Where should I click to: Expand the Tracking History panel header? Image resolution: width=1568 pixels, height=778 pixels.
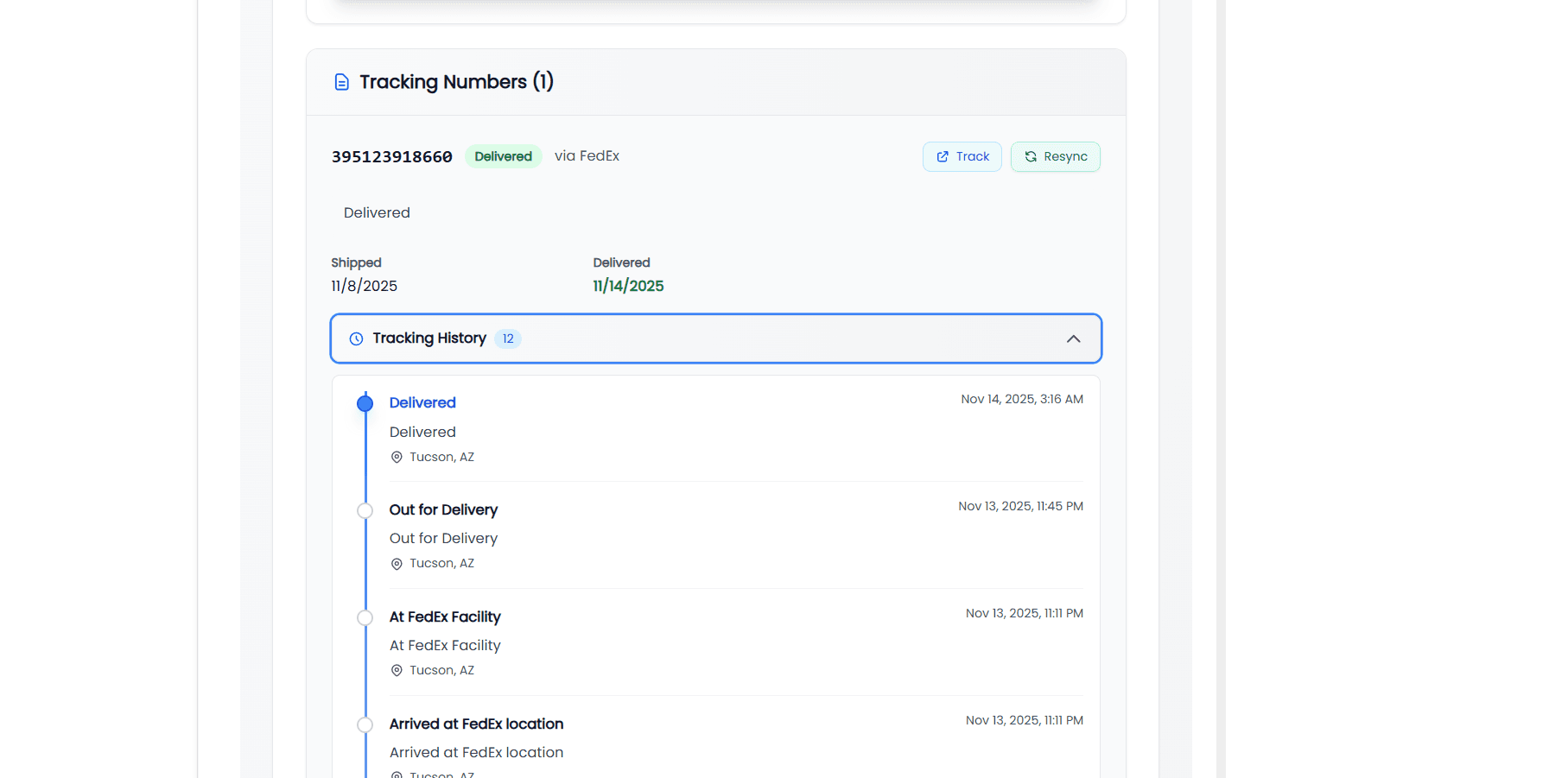tap(715, 338)
